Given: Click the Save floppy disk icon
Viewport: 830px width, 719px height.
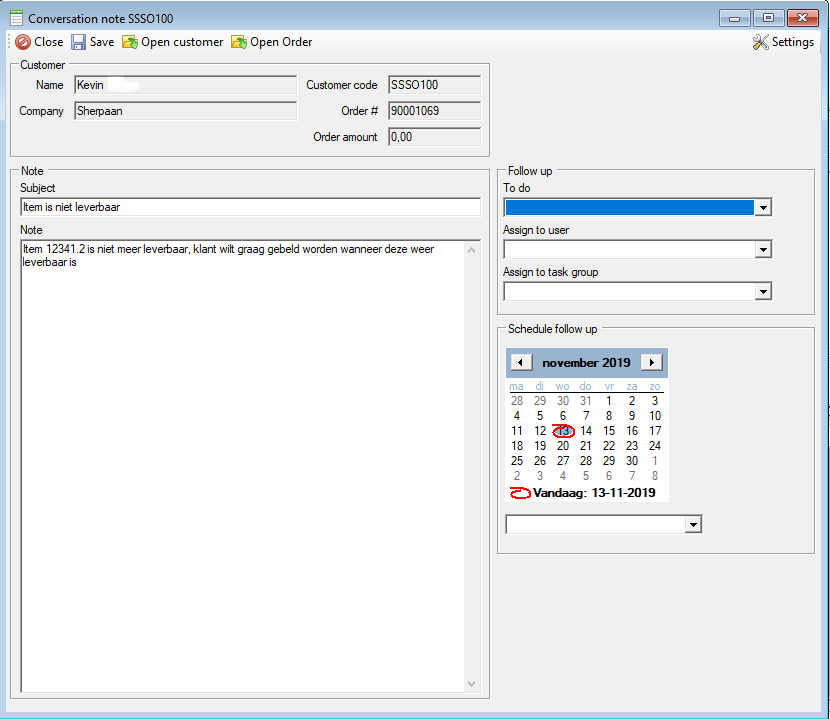Looking at the screenshot, I should [78, 42].
